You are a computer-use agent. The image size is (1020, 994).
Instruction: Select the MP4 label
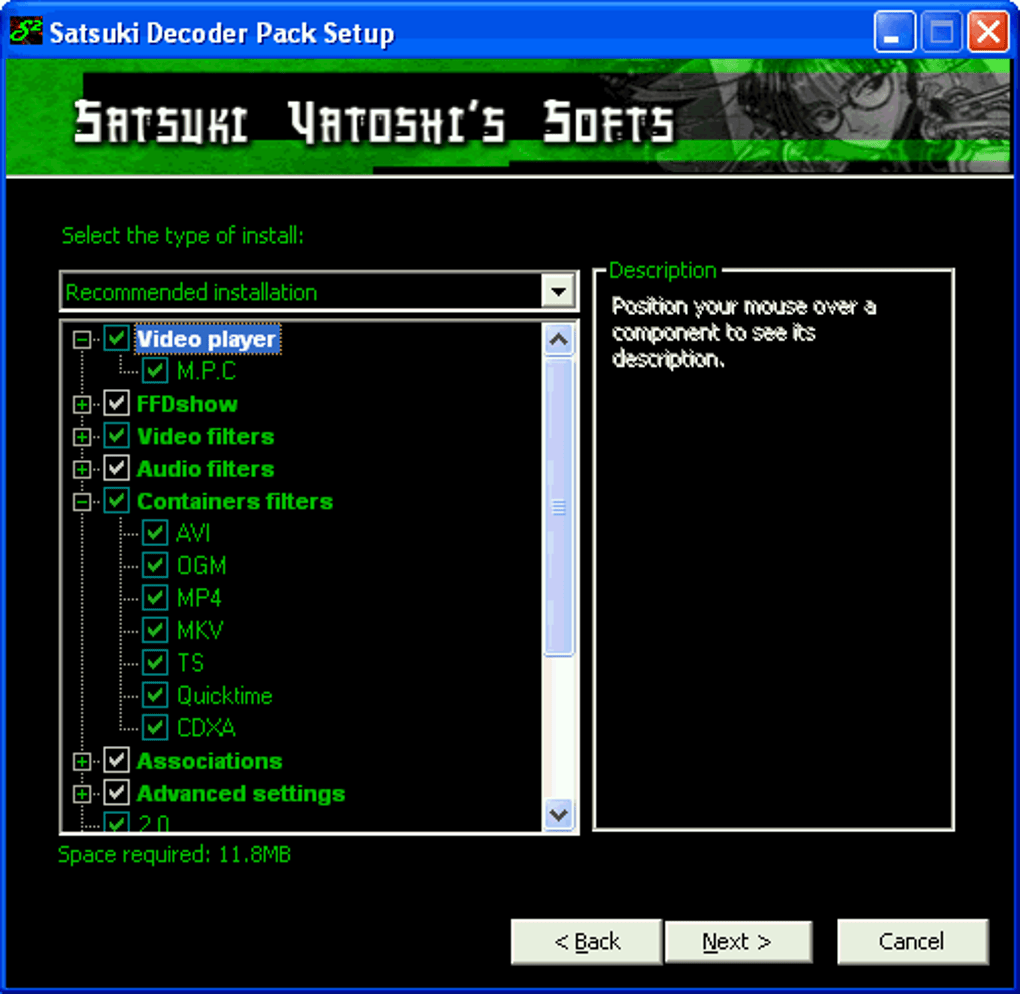click(x=199, y=597)
